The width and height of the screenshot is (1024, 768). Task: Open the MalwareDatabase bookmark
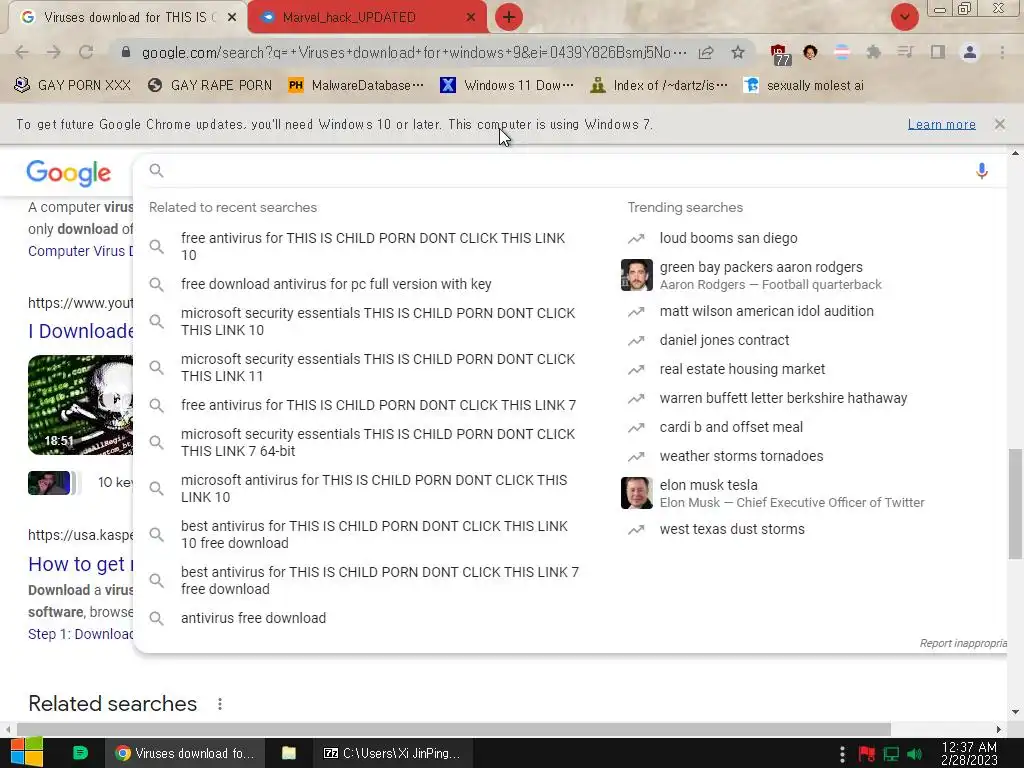tap(356, 85)
